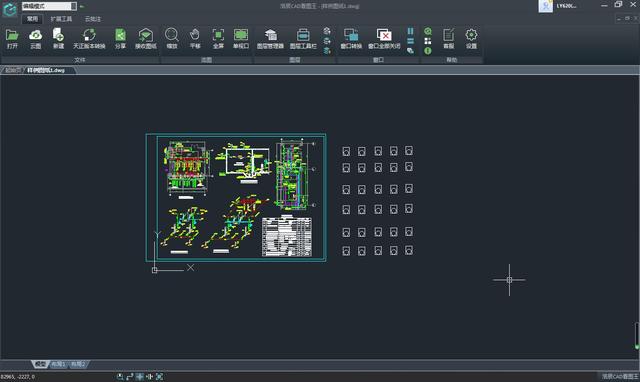Switch to 单视口 single viewport

[241, 39]
